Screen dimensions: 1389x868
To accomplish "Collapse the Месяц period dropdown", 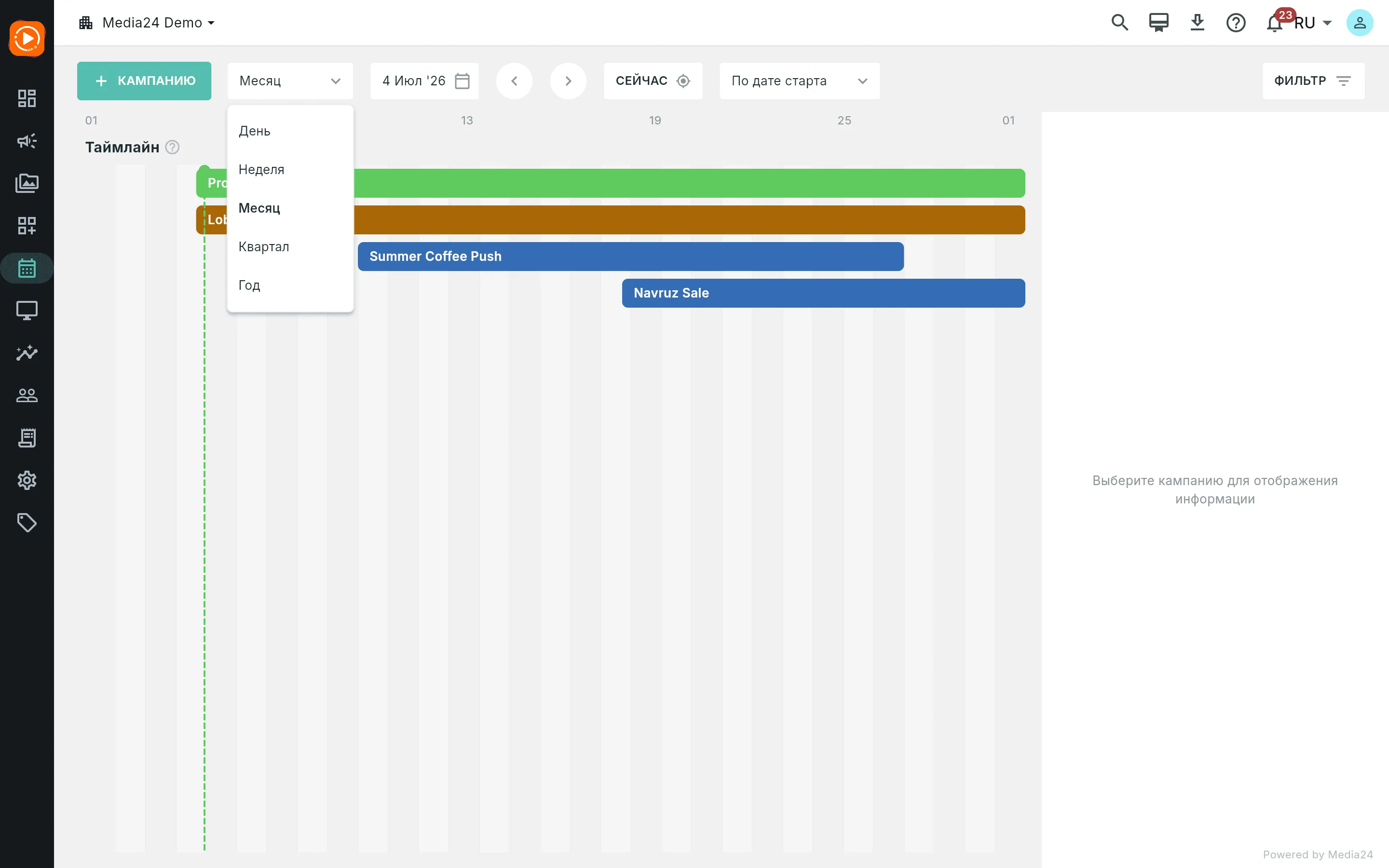I will tap(290, 81).
